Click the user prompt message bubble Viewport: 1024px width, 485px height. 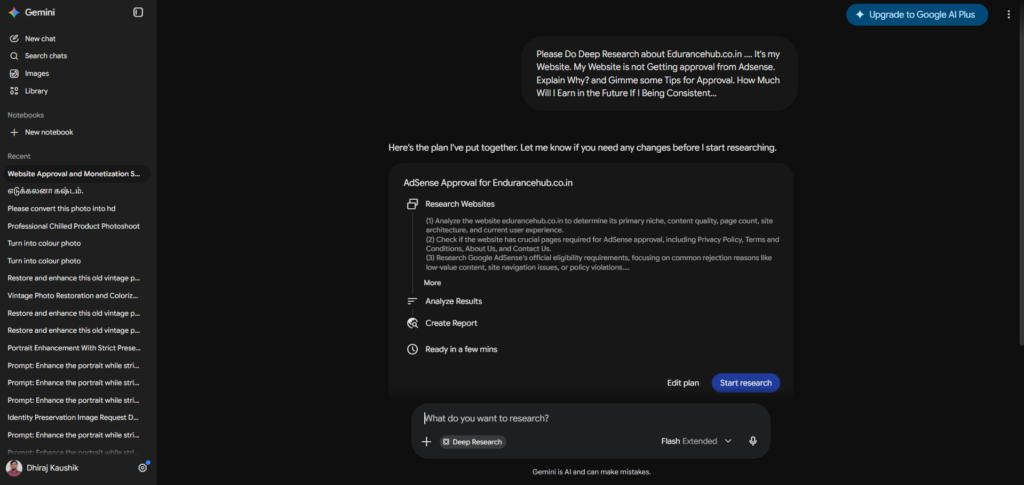[x=659, y=73]
